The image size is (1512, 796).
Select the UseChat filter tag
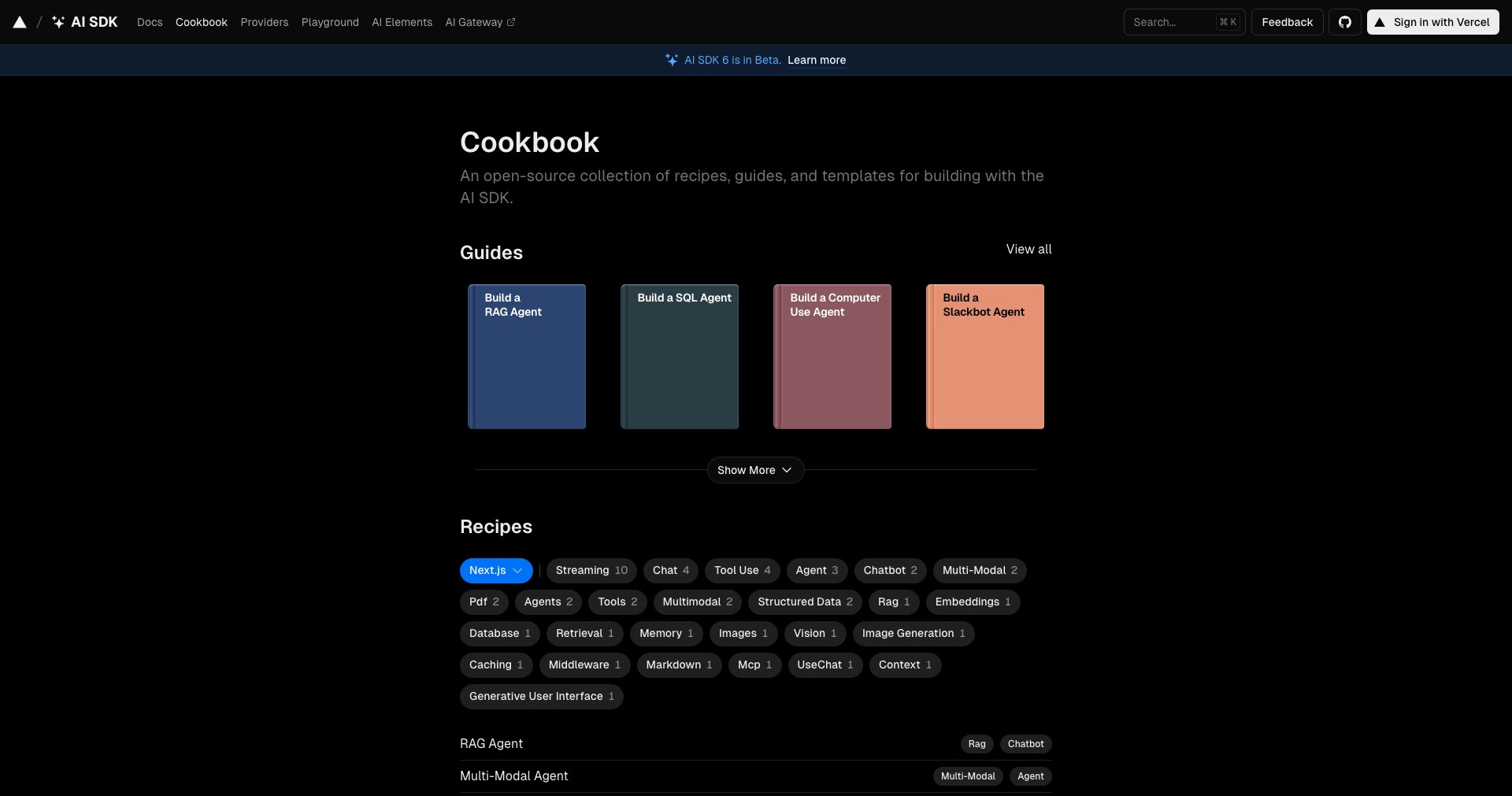[x=825, y=665]
